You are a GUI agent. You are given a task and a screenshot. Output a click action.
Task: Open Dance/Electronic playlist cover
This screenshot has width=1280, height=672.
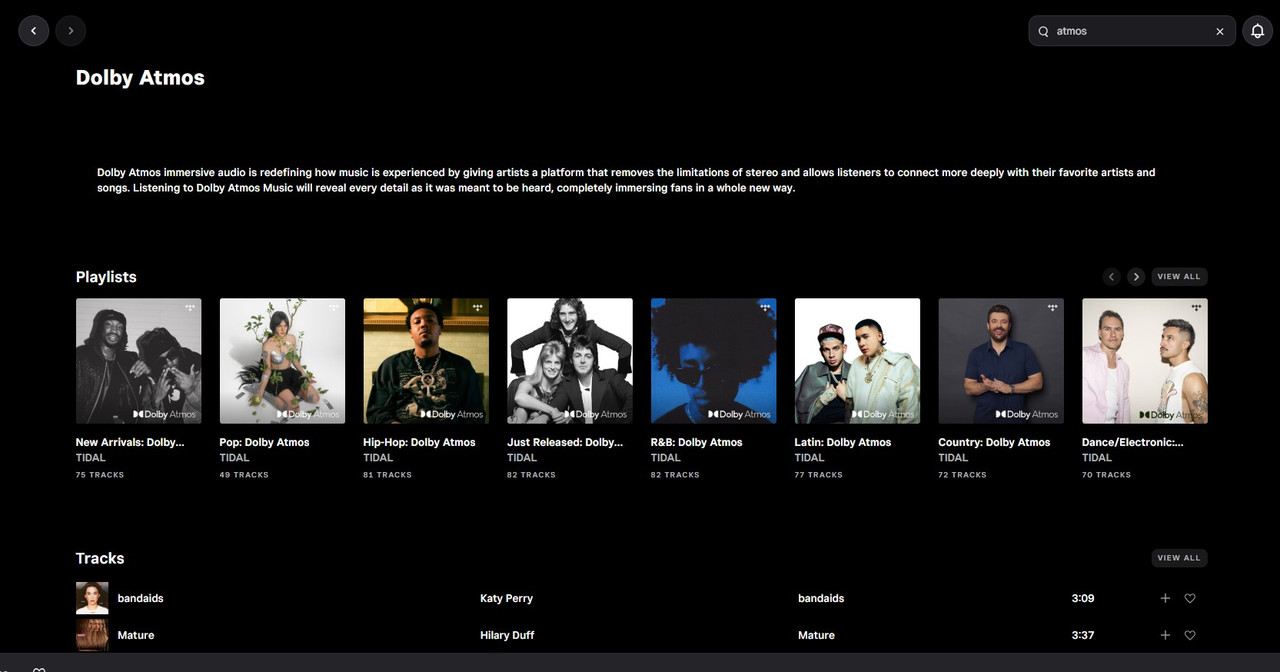1145,361
